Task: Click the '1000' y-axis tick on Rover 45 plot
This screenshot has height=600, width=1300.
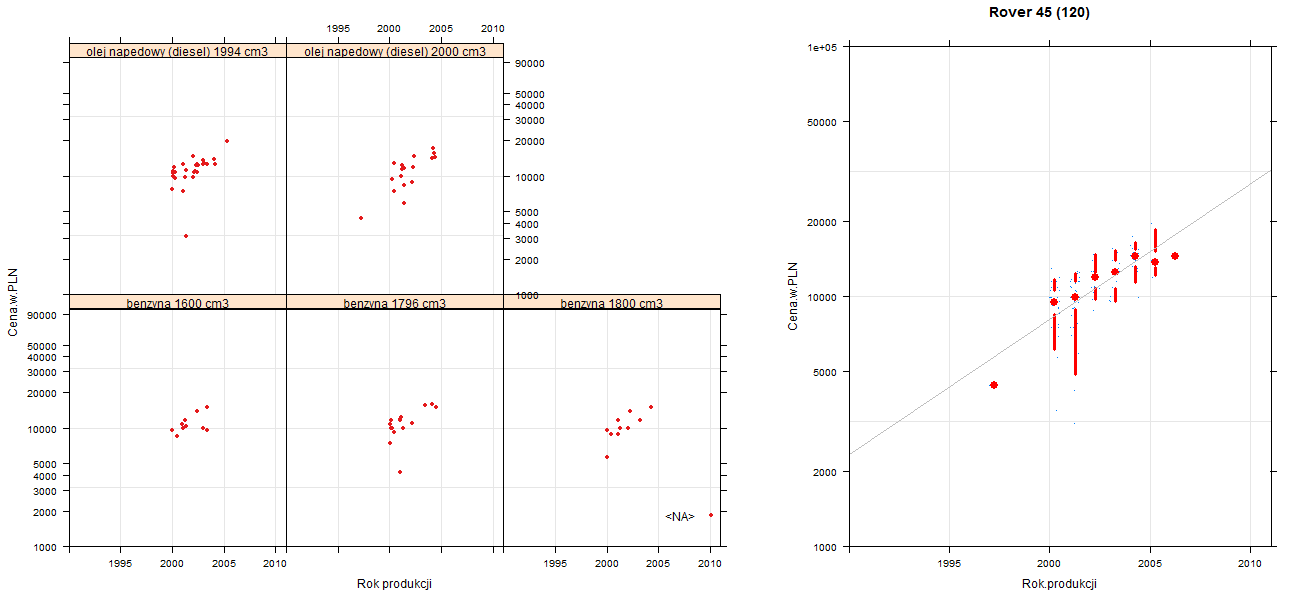Action: (825, 546)
